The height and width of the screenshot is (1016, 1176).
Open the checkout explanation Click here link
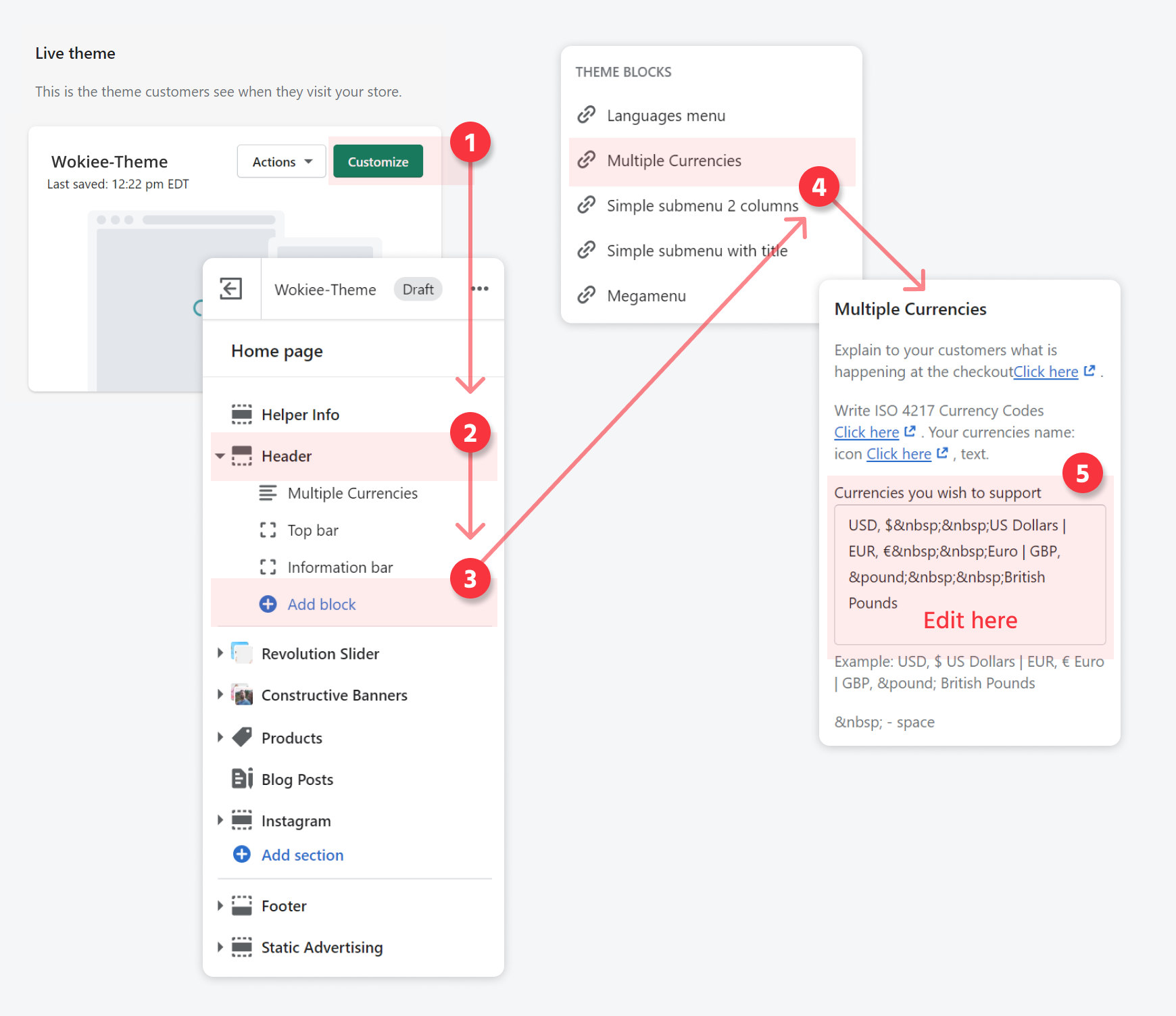click(1046, 372)
